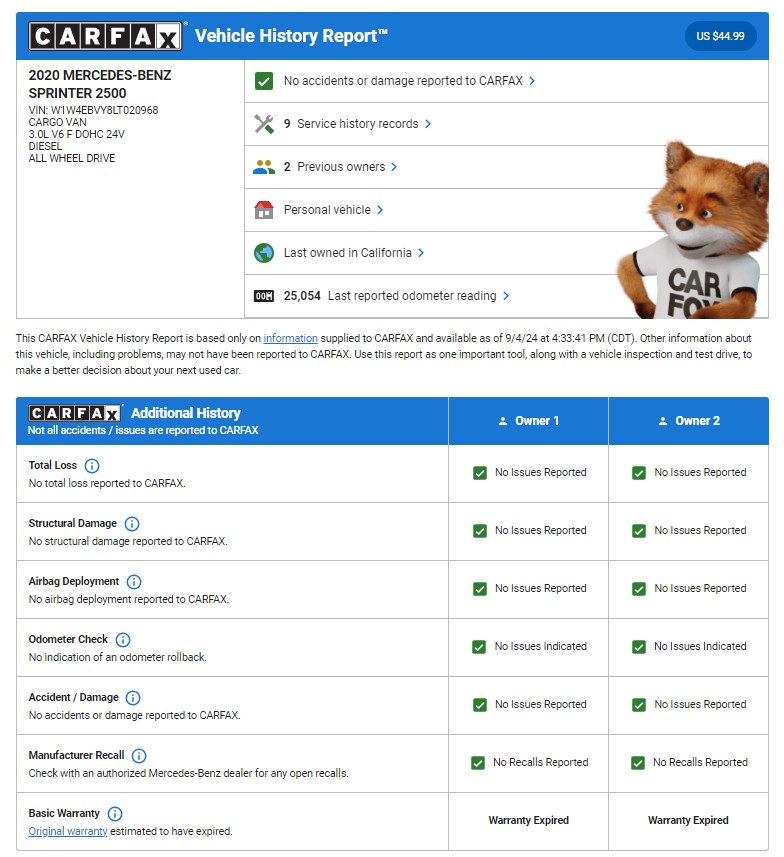Click the DIESEL fuel type text
Screen dimensions: 784x857
pyautogui.click(x=45, y=146)
